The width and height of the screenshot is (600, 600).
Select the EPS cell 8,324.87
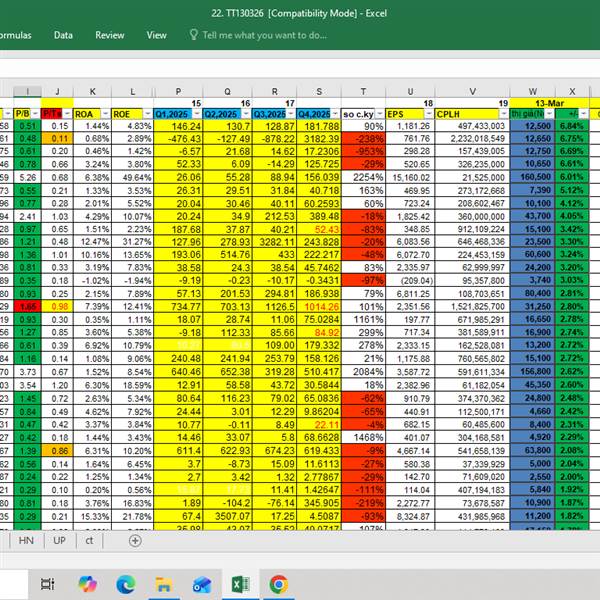pos(410,516)
